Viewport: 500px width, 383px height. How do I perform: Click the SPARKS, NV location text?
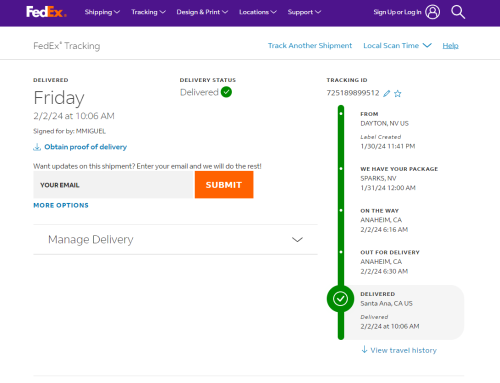click(x=378, y=178)
